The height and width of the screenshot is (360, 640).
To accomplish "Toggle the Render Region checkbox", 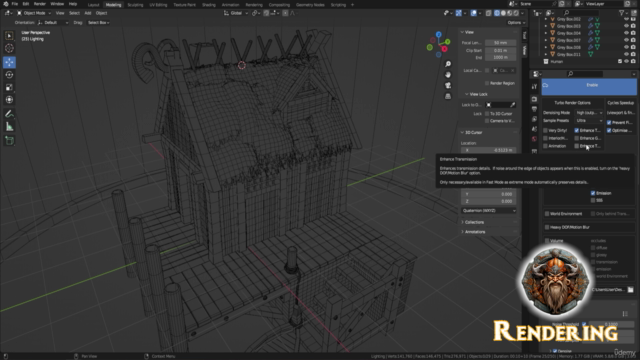I will point(487,83).
